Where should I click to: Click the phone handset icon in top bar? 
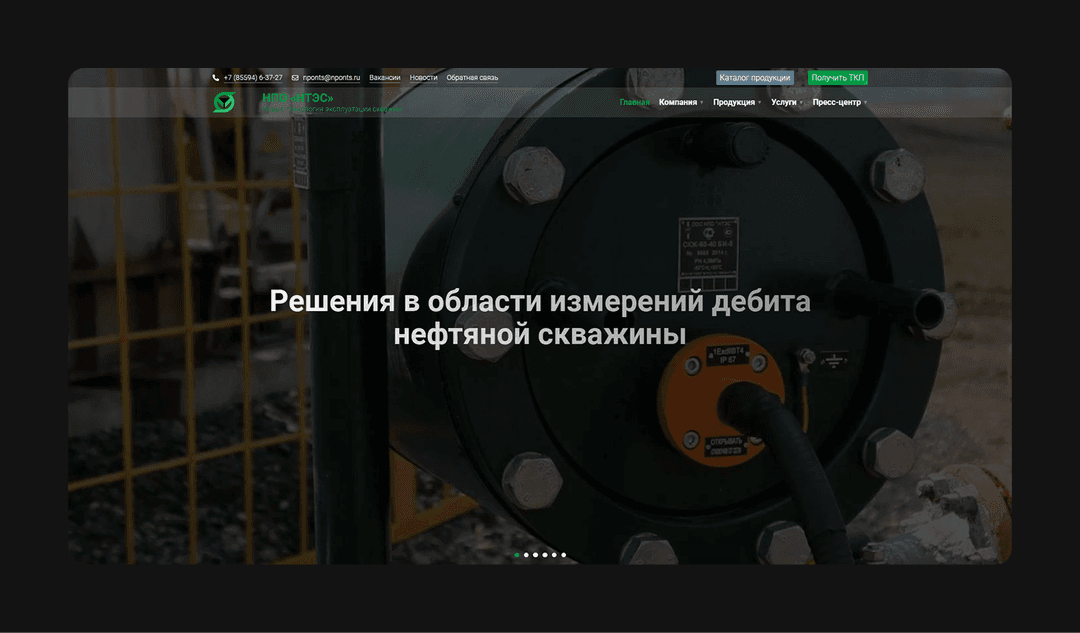(x=216, y=78)
